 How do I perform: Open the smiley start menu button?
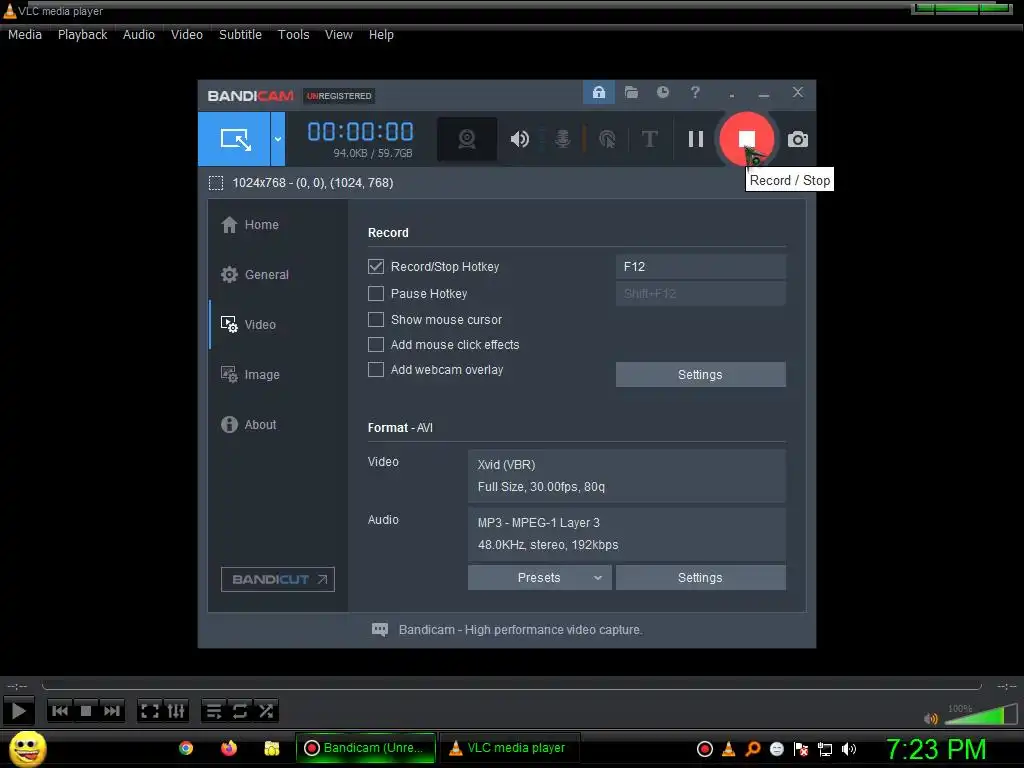pos(27,748)
